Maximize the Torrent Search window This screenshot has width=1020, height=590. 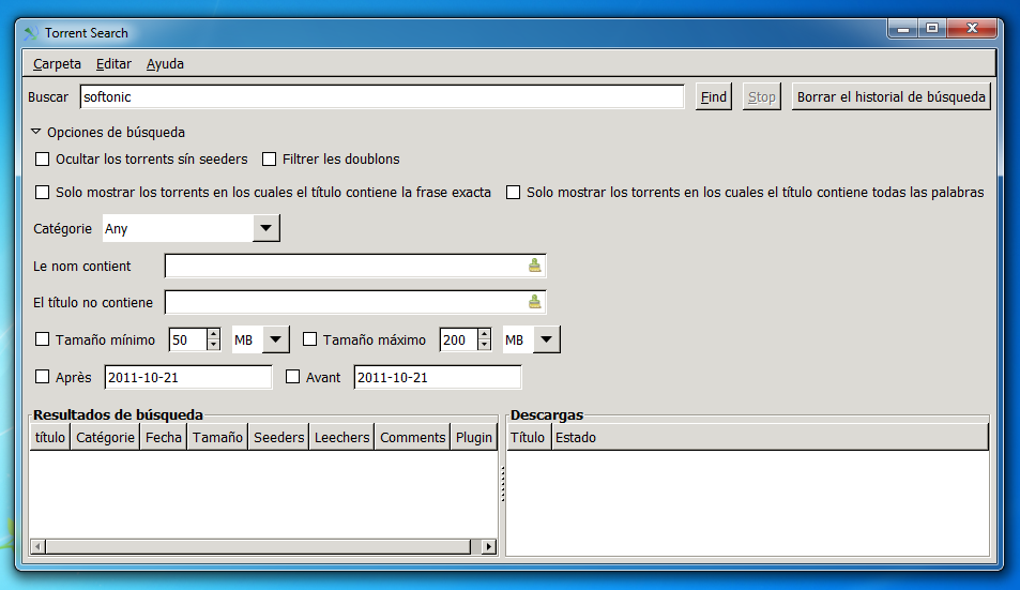(x=932, y=29)
